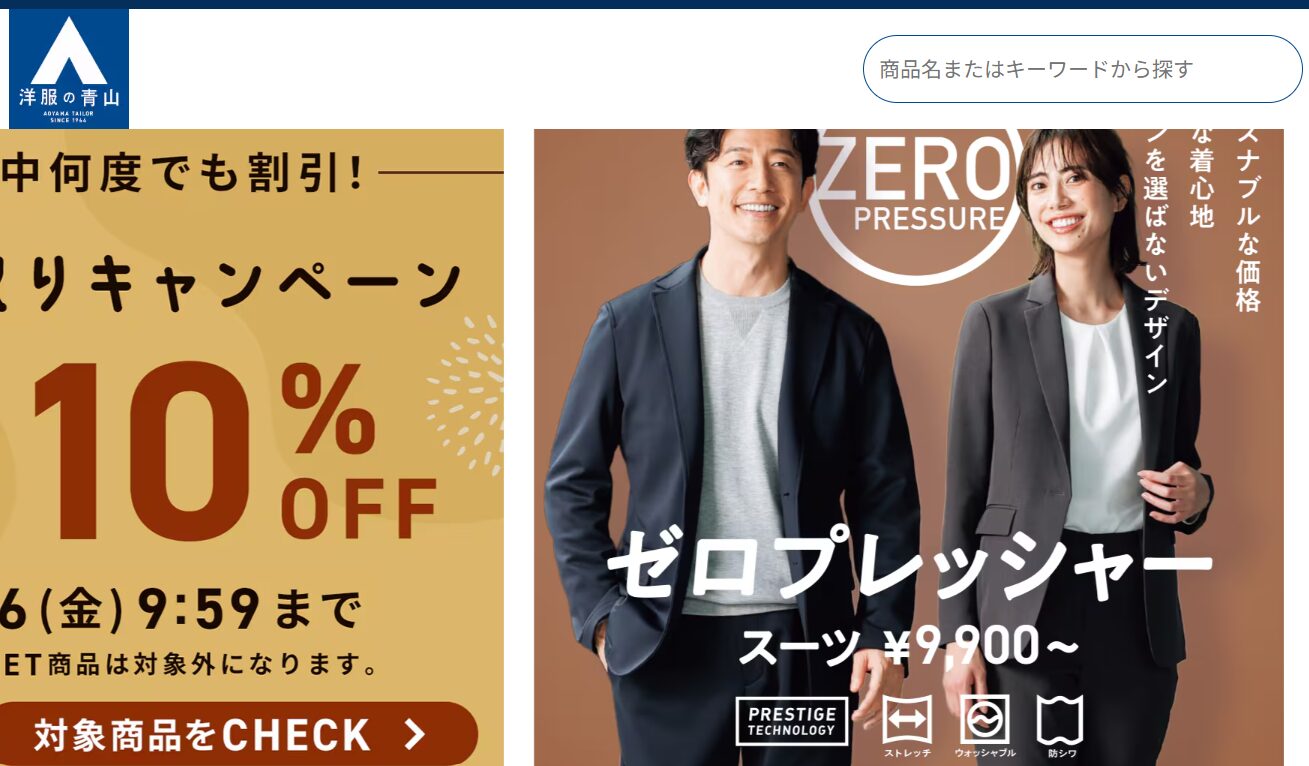This screenshot has width=1309, height=766.
Task: Select the PRESTIGE TECHNOLOGY badge
Action: pyautogui.click(x=792, y=722)
